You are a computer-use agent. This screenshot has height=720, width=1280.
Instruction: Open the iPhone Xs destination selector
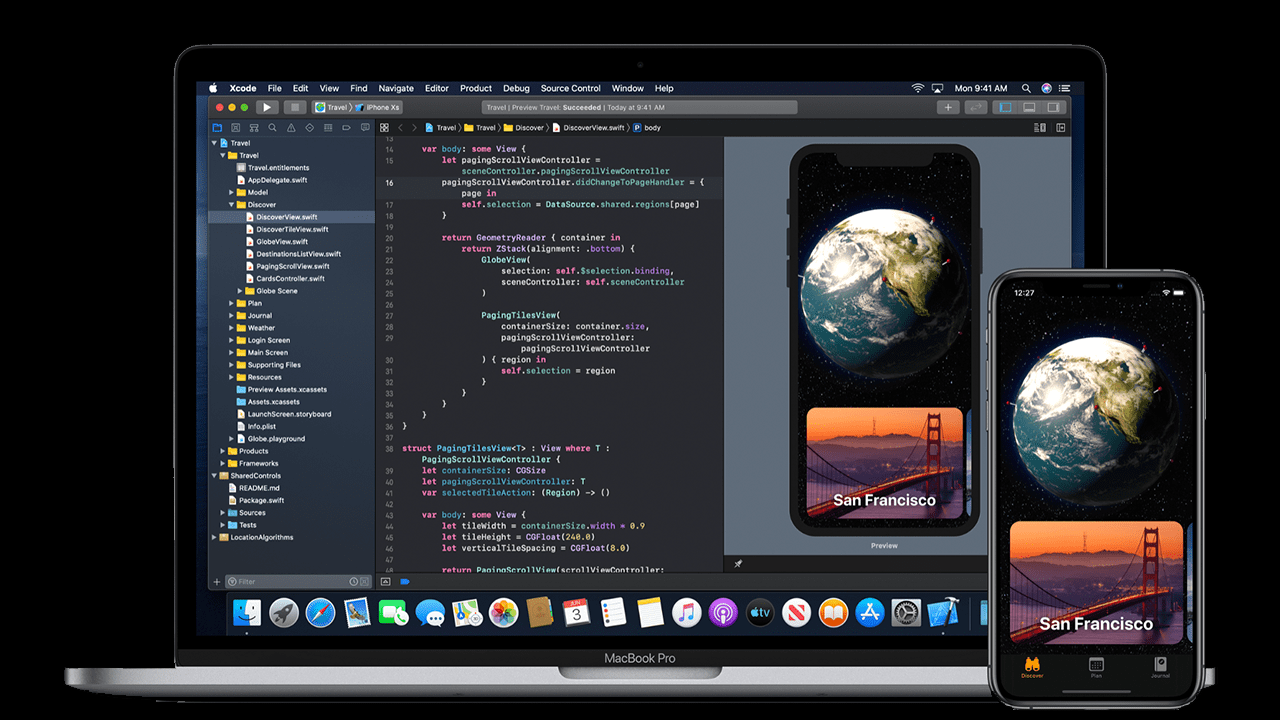382,107
